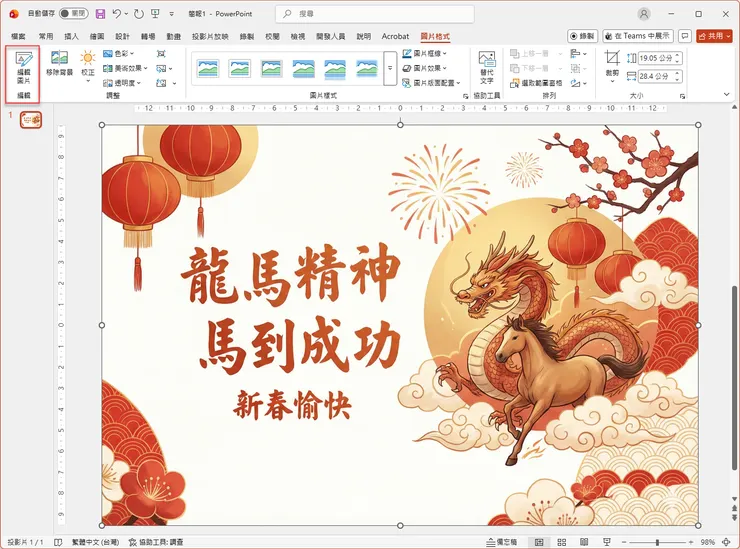Open the Rotate objects dropdown
740x549 pixels.
[579, 83]
